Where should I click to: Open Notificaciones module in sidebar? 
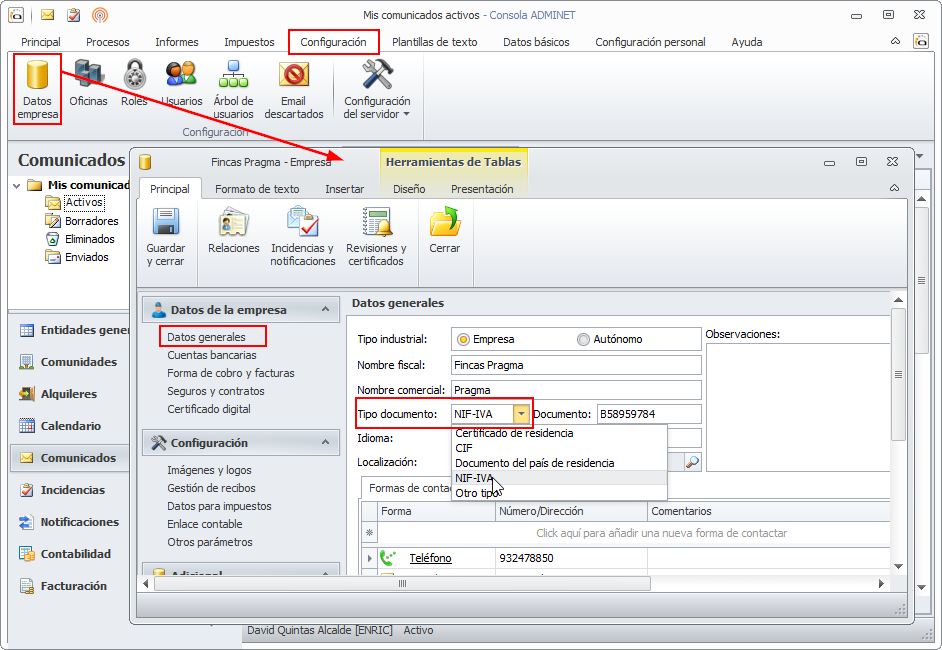click(x=70, y=521)
